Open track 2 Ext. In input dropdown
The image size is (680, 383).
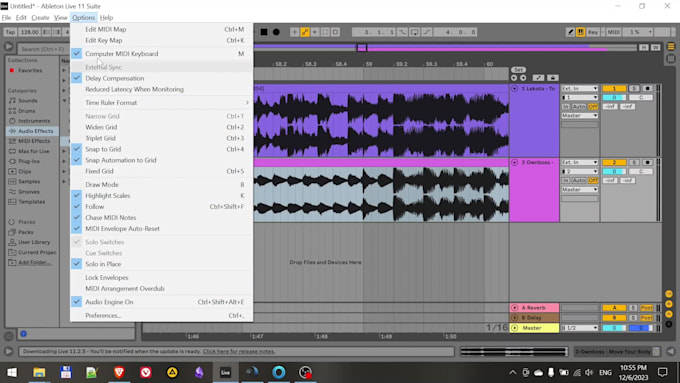[x=579, y=162]
